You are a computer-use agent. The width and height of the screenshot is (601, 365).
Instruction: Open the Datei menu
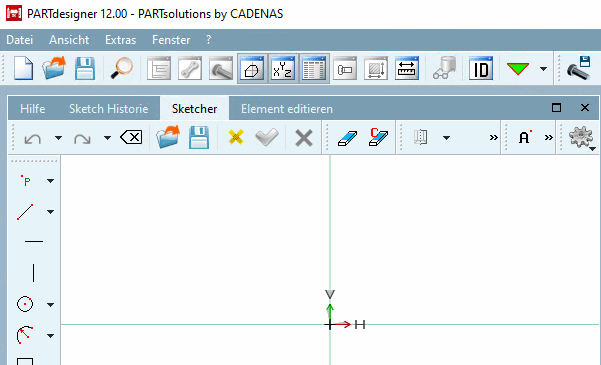pos(20,39)
